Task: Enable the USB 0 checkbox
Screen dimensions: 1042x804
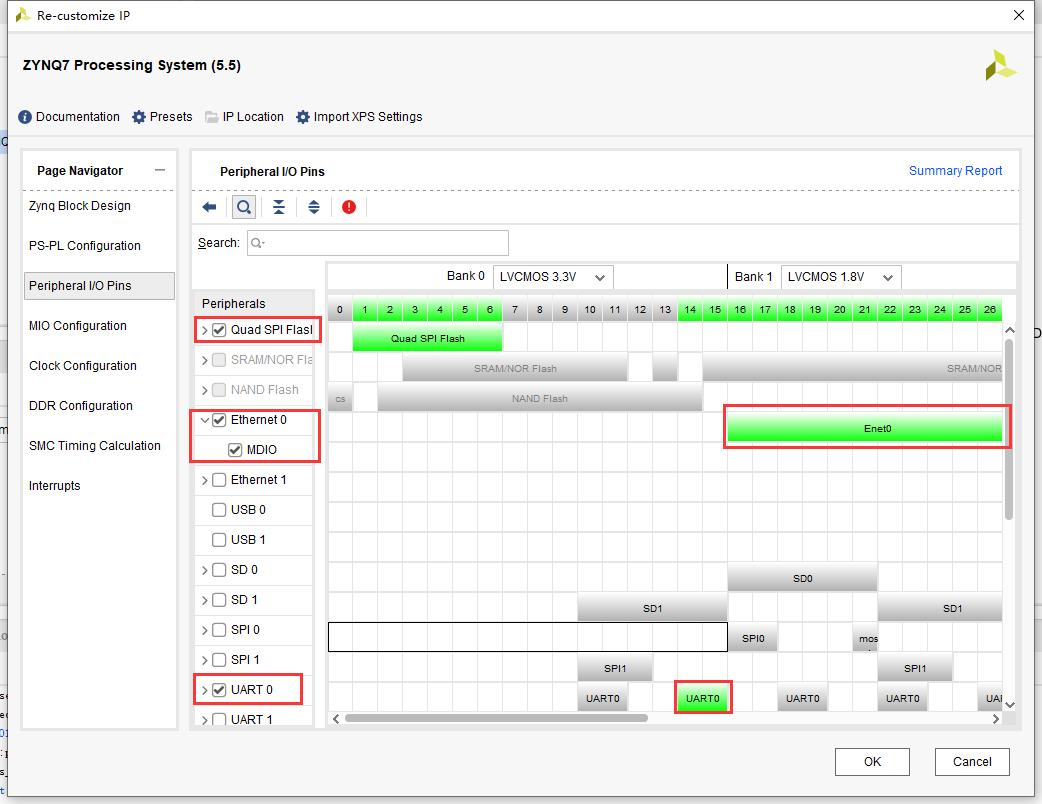Action: [219, 510]
